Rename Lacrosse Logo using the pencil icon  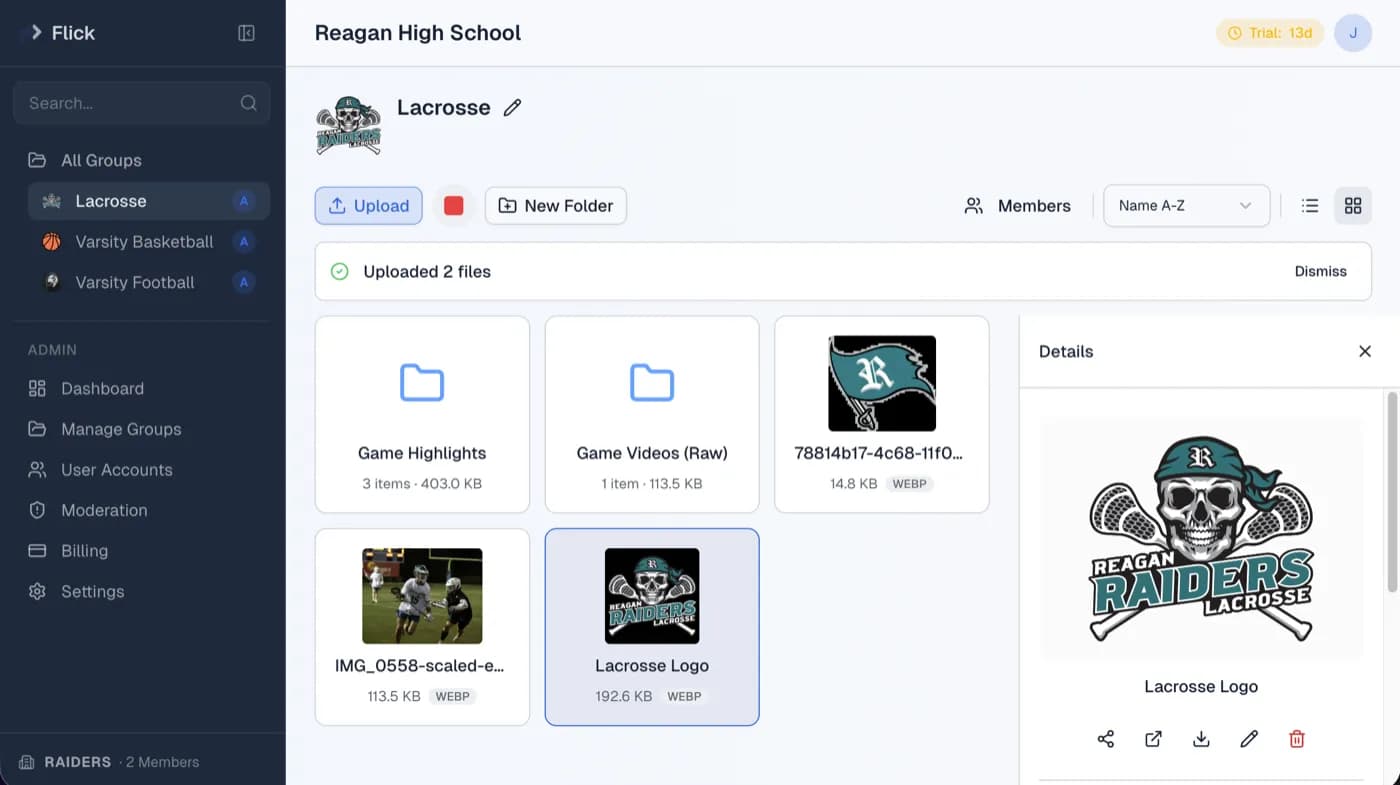(x=1249, y=739)
